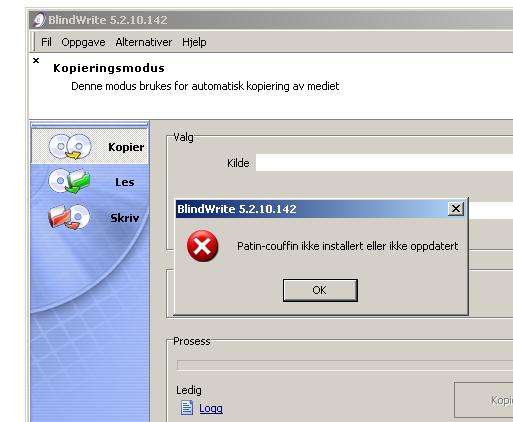The height and width of the screenshot is (422, 513).
Task: Click OK in the error dialog
Action: pos(320,290)
